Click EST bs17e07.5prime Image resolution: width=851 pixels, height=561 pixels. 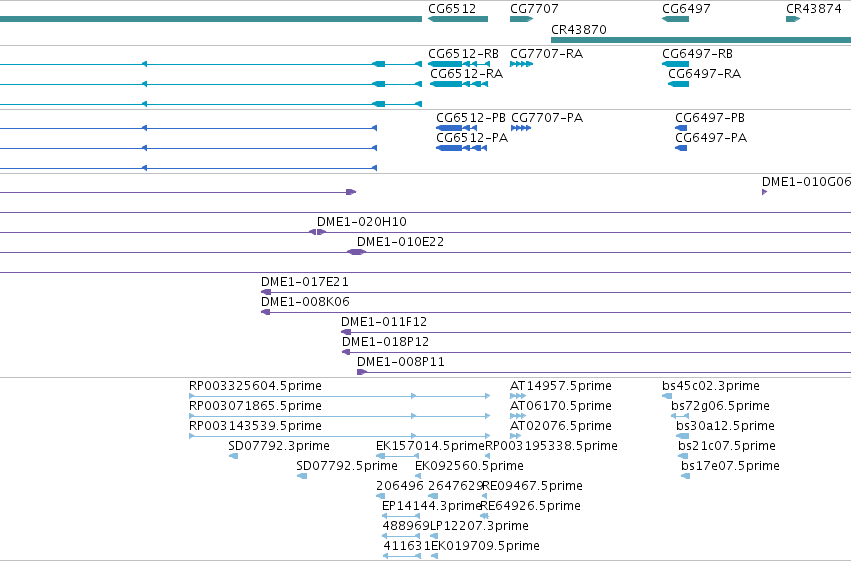[730, 466]
